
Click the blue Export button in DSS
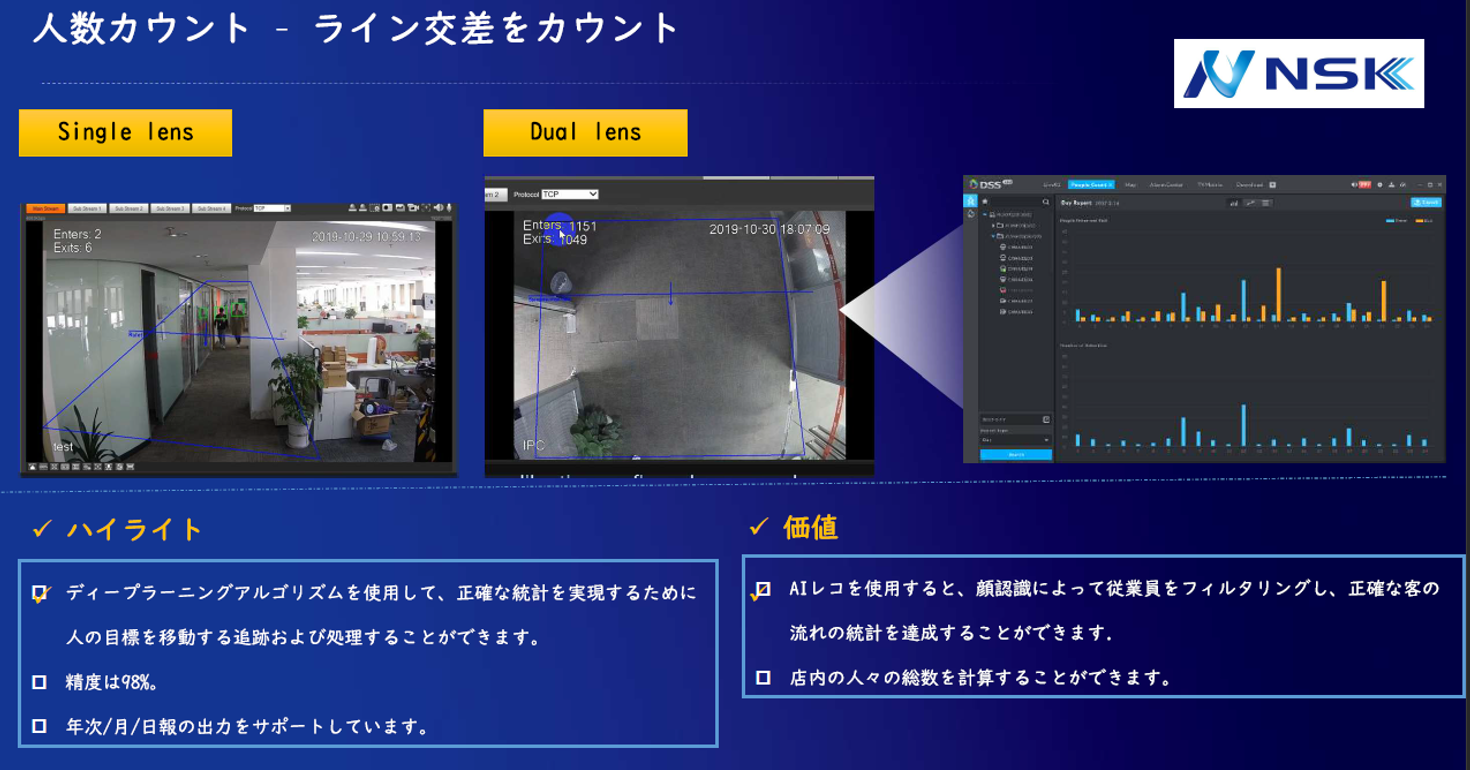point(1426,202)
